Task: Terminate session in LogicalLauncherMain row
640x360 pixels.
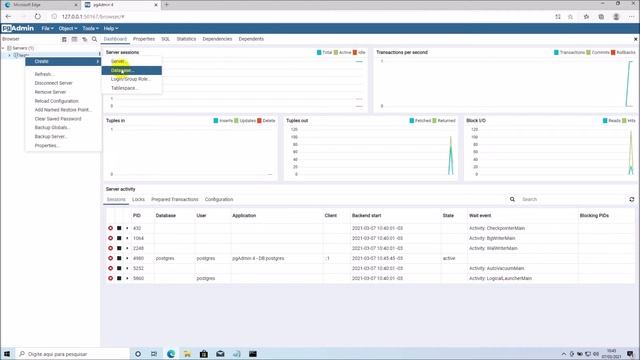Action: 110,278
